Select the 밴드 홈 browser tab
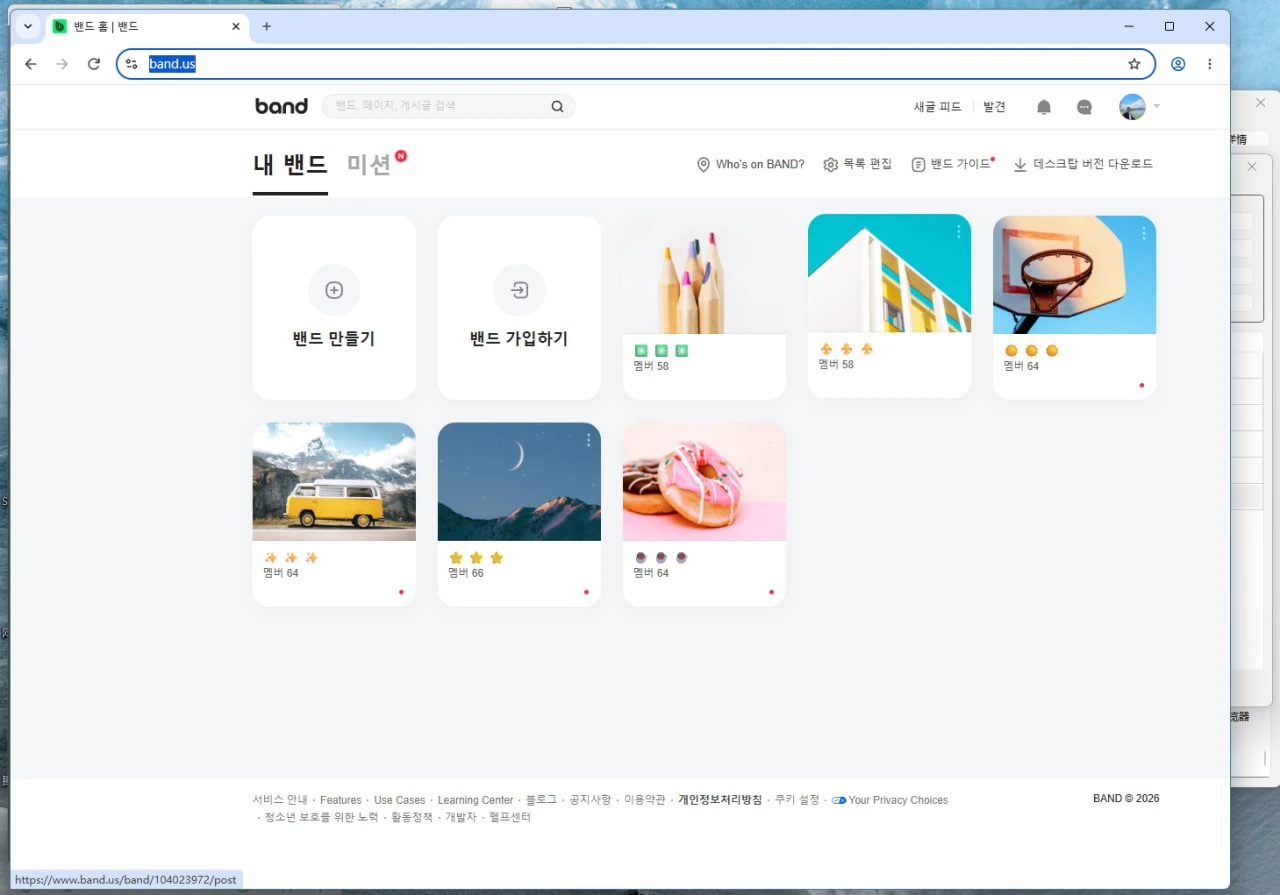Image resolution: width=1280 pixels, height=895 pixels. click(145, 26)
